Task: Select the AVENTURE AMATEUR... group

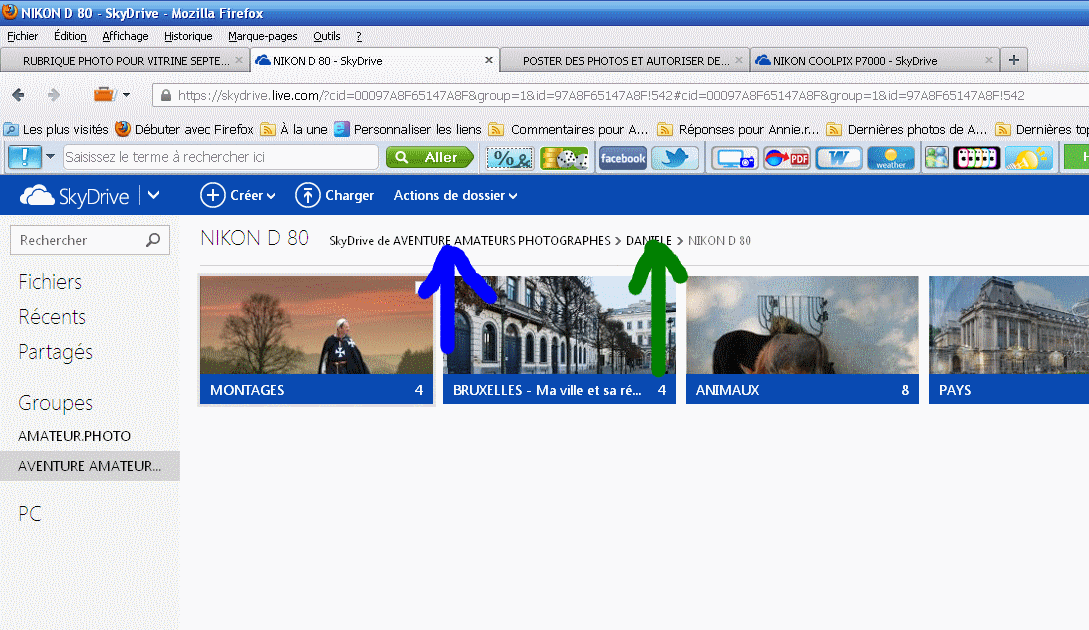Action: coord(90,466)
